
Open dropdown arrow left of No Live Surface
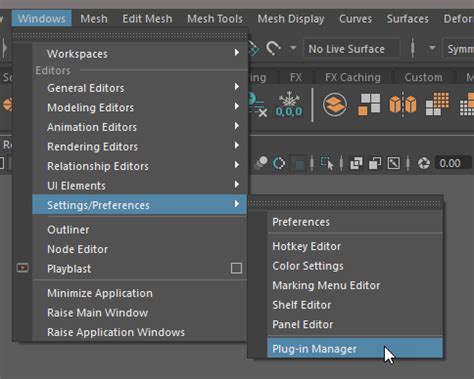(293, 48)
